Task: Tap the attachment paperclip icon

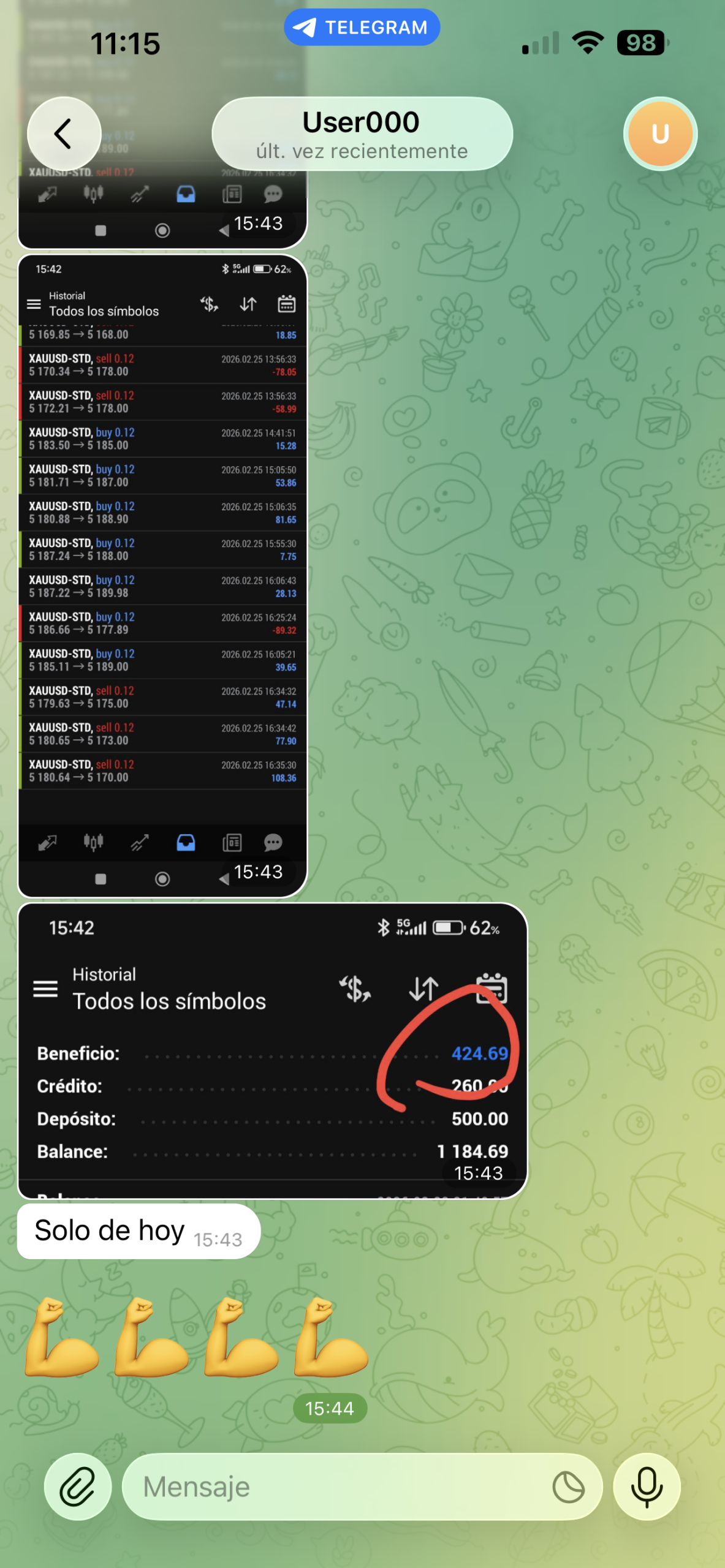Action: click(x=78, y=1487)
